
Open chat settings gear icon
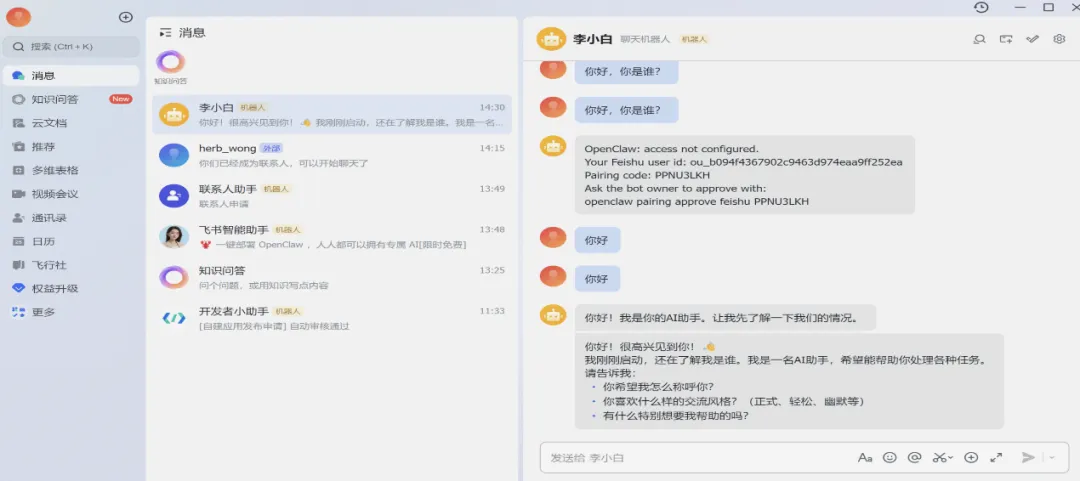[1059, 39]
